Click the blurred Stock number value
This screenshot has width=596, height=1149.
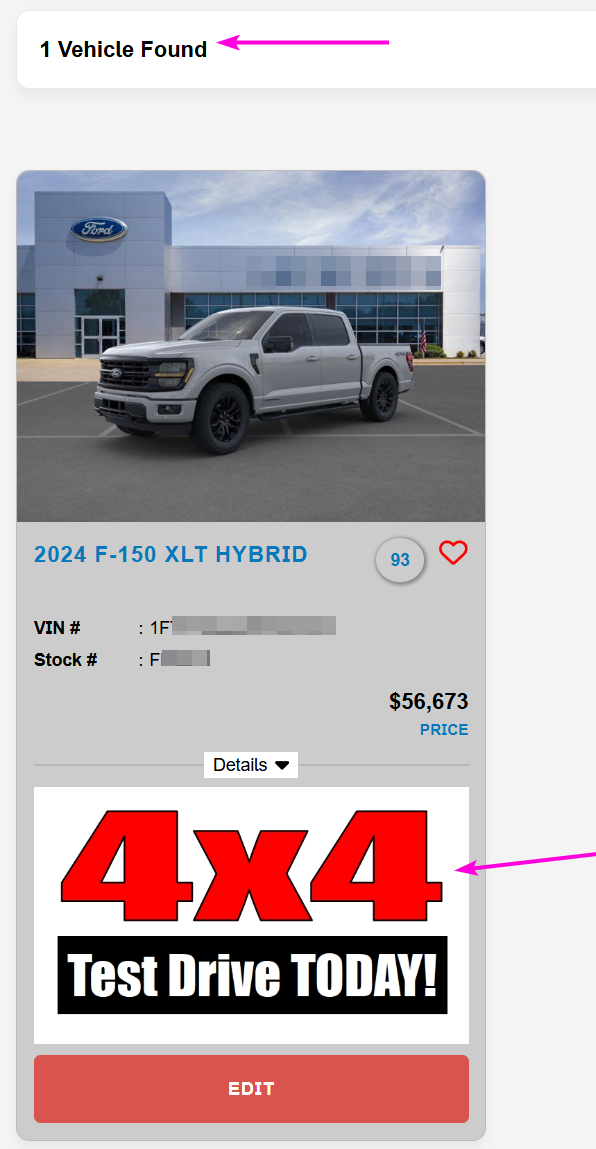coord(180,660)
